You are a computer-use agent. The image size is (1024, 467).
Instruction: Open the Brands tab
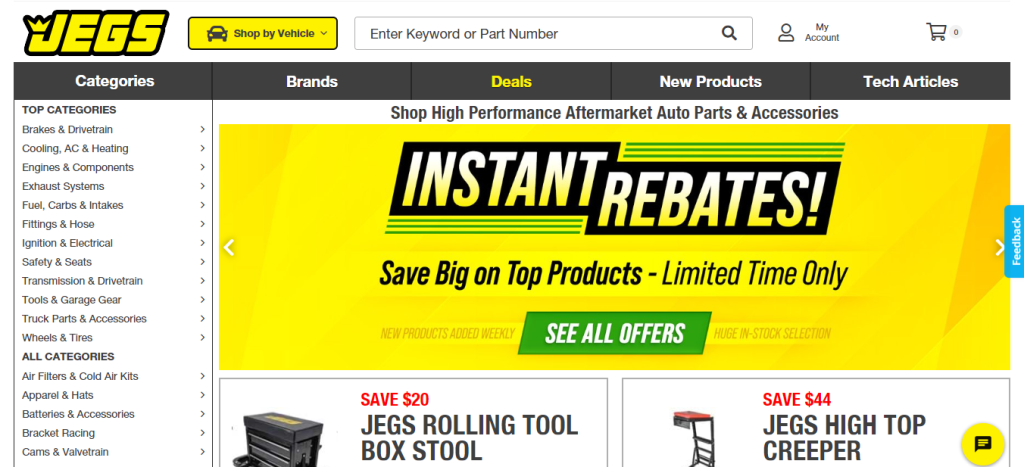(312, 82)
